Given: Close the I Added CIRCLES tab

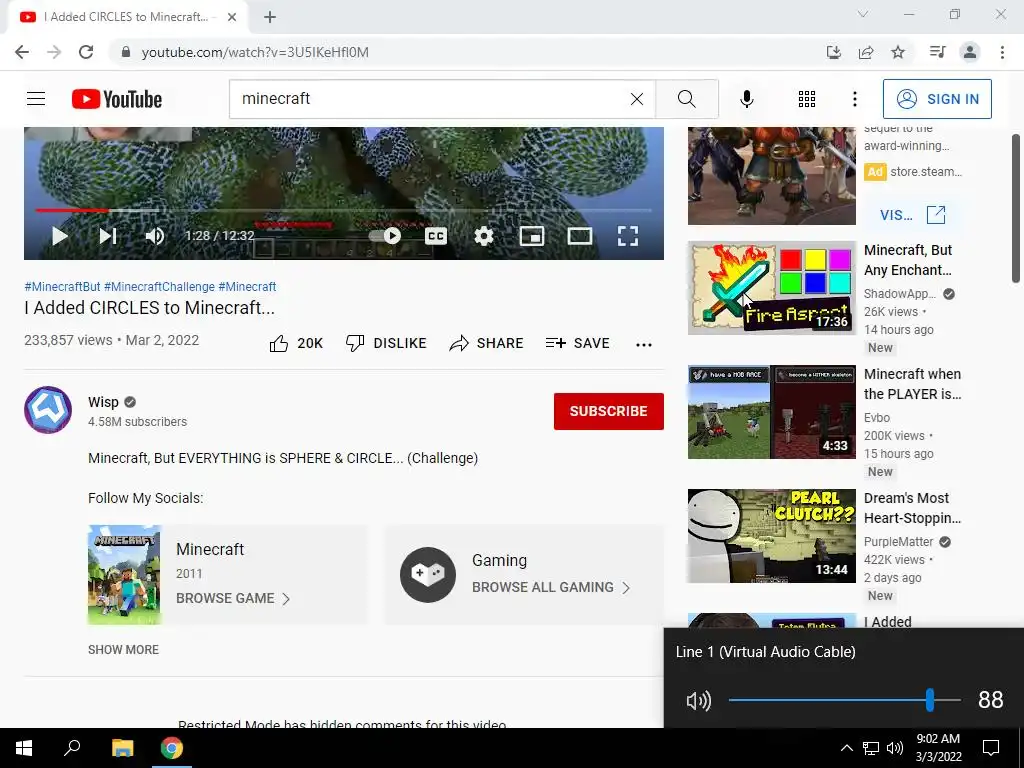Looking at the screenshot, I should pos(232,17).
